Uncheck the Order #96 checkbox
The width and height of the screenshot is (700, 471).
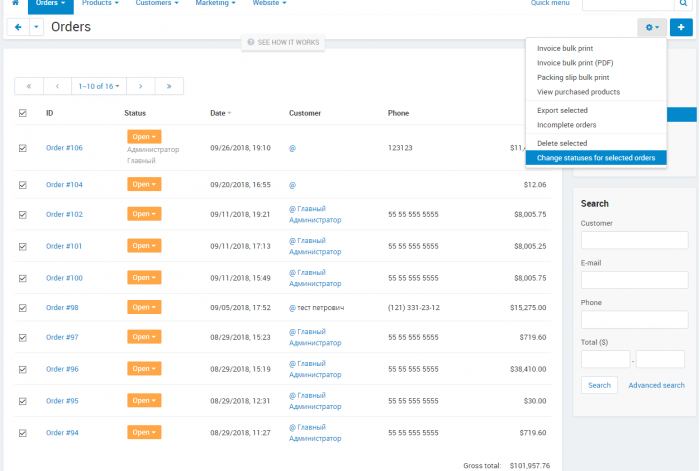pyautogui.click(x=23, y=370)
